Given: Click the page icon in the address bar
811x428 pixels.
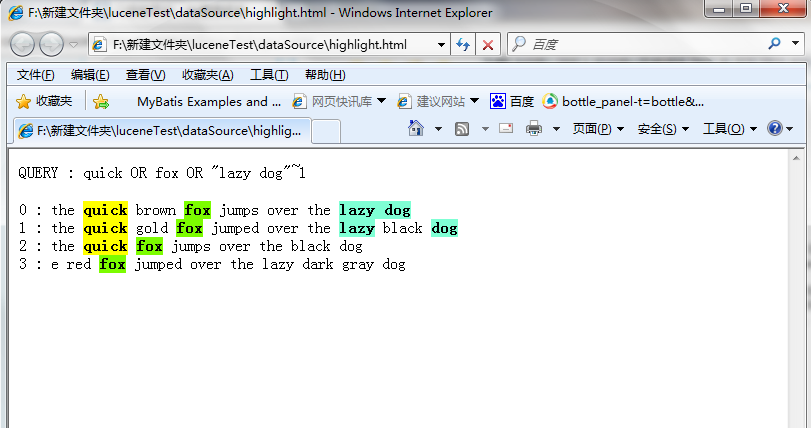Looking at the screenshot, I should [x=99, y=45].
